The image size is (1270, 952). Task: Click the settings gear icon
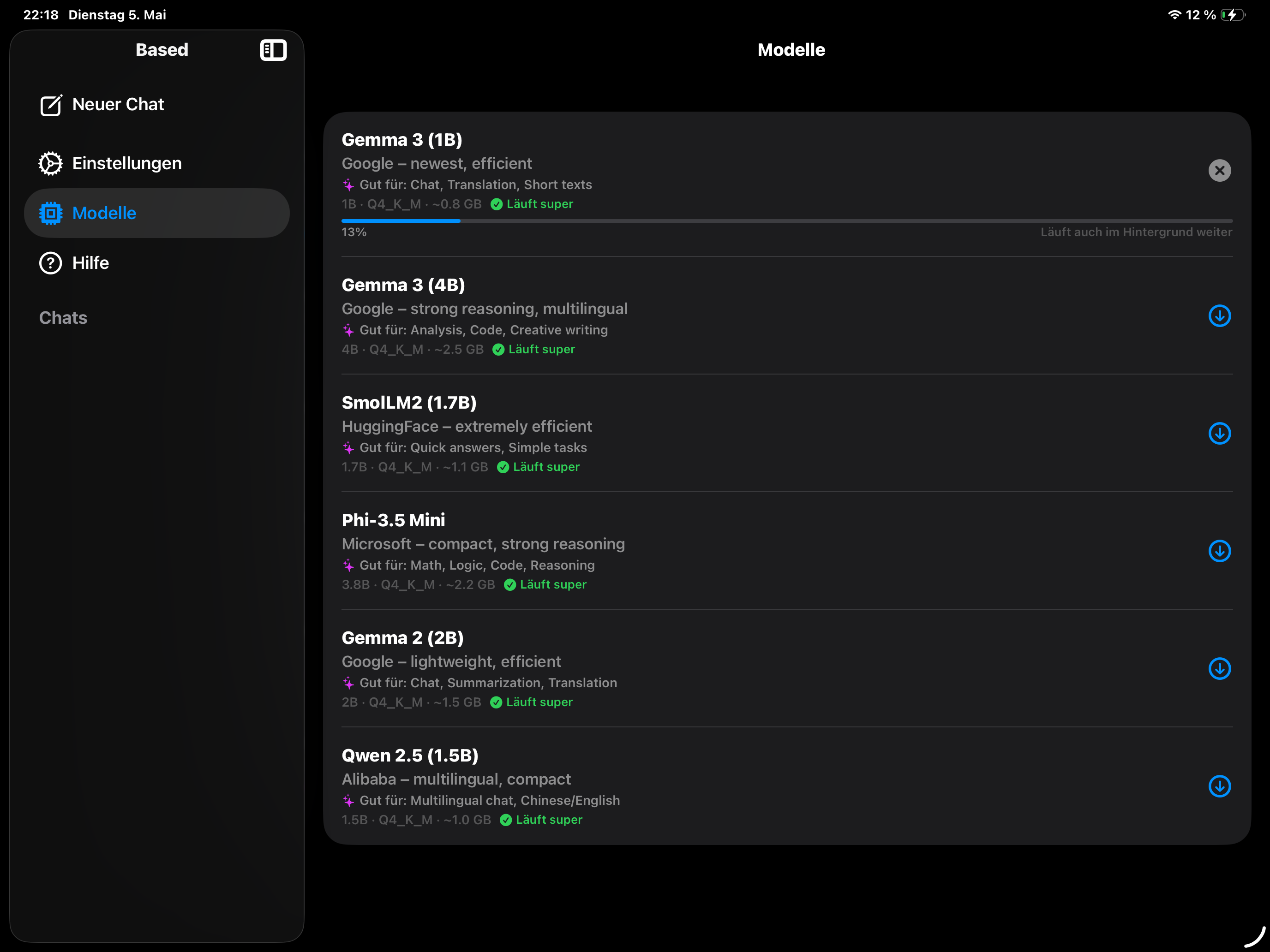[50, 164]
